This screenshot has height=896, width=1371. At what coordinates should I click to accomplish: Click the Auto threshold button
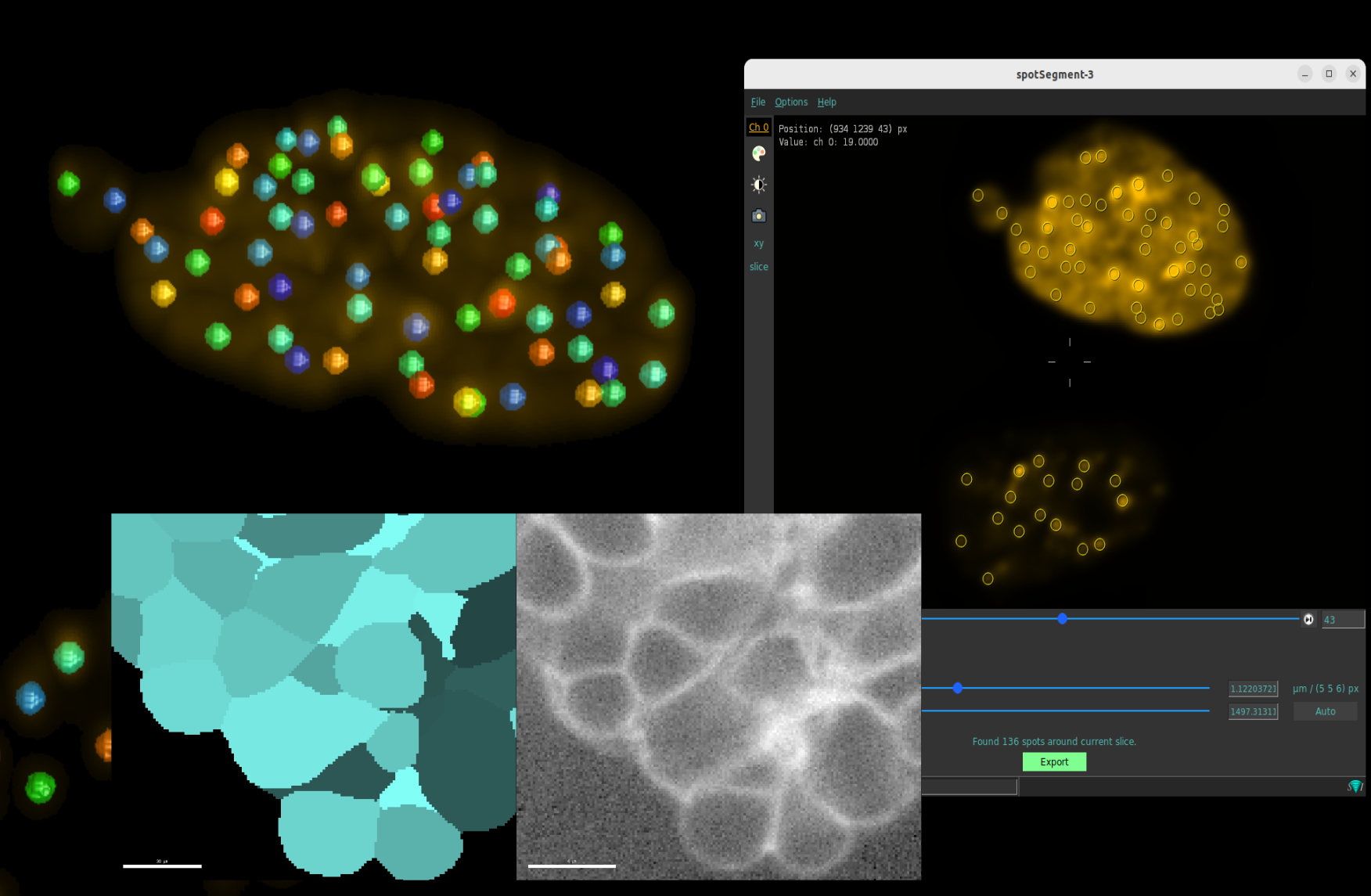point(1325,711)
